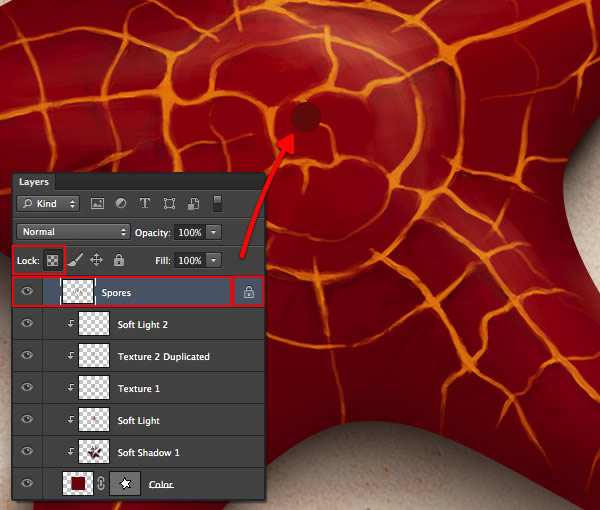
Task: Hide the Soft Light 2 layer
Action: (27, 323)
